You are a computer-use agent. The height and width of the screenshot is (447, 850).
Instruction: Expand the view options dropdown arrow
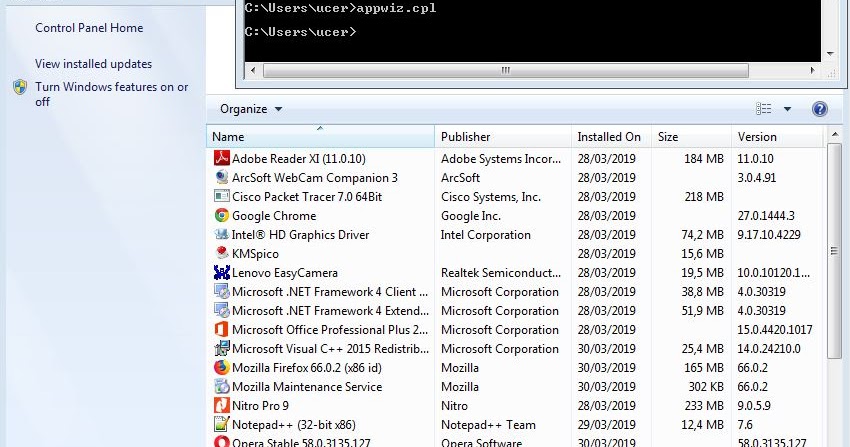coord(787,109)
